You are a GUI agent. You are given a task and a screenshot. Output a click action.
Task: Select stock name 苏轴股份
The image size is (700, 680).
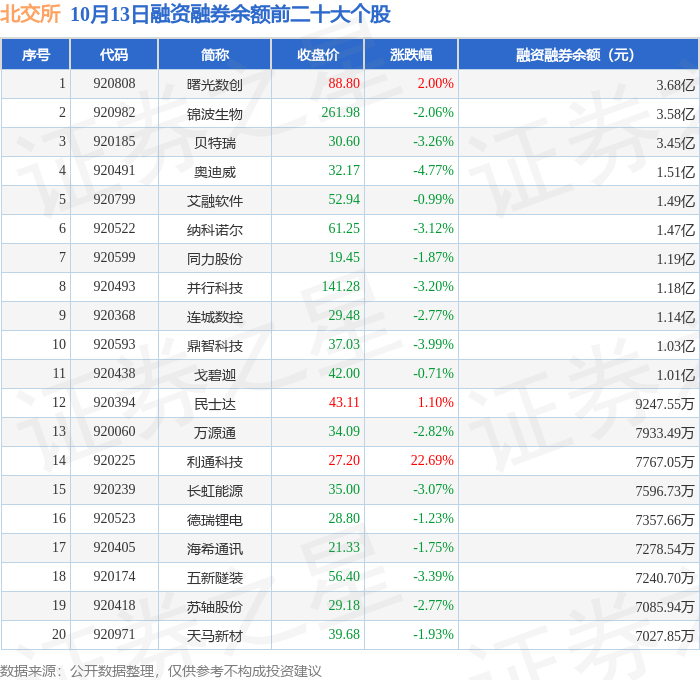(x=215, y=607)
